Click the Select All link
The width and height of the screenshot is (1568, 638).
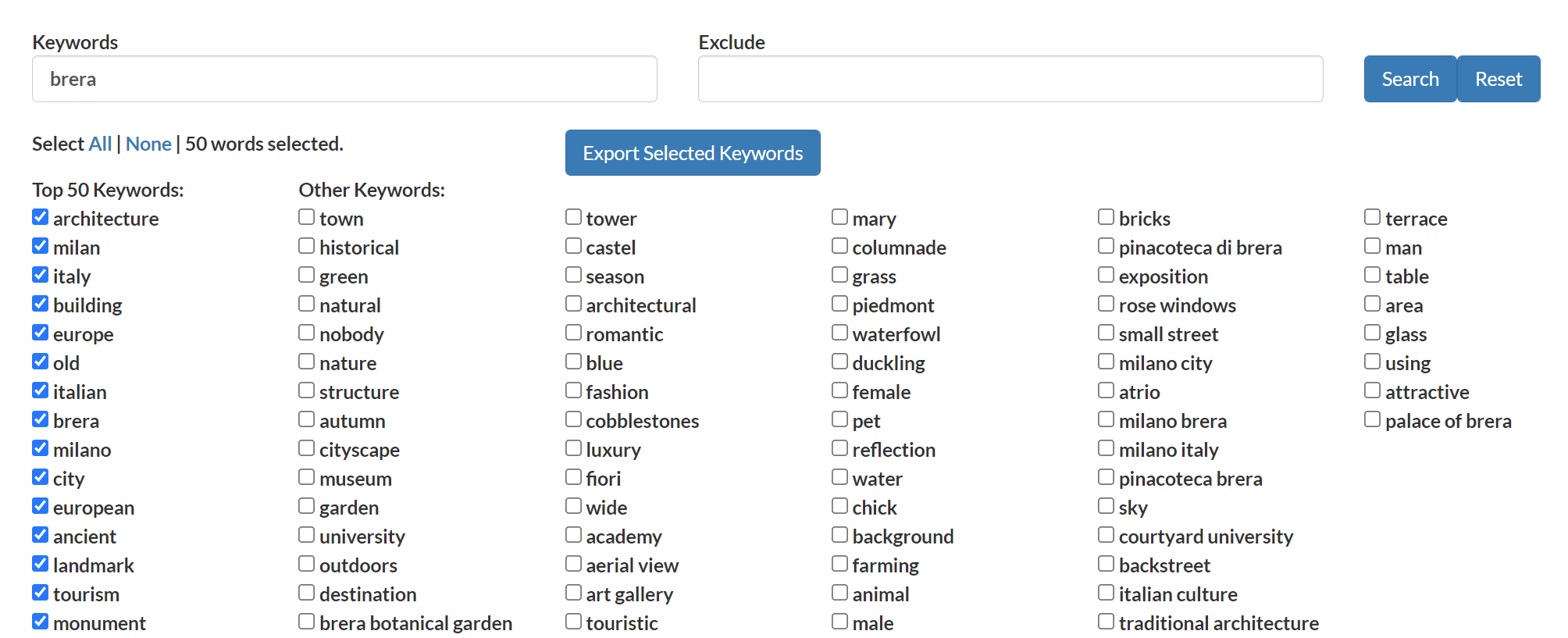[x=100, y=144]
